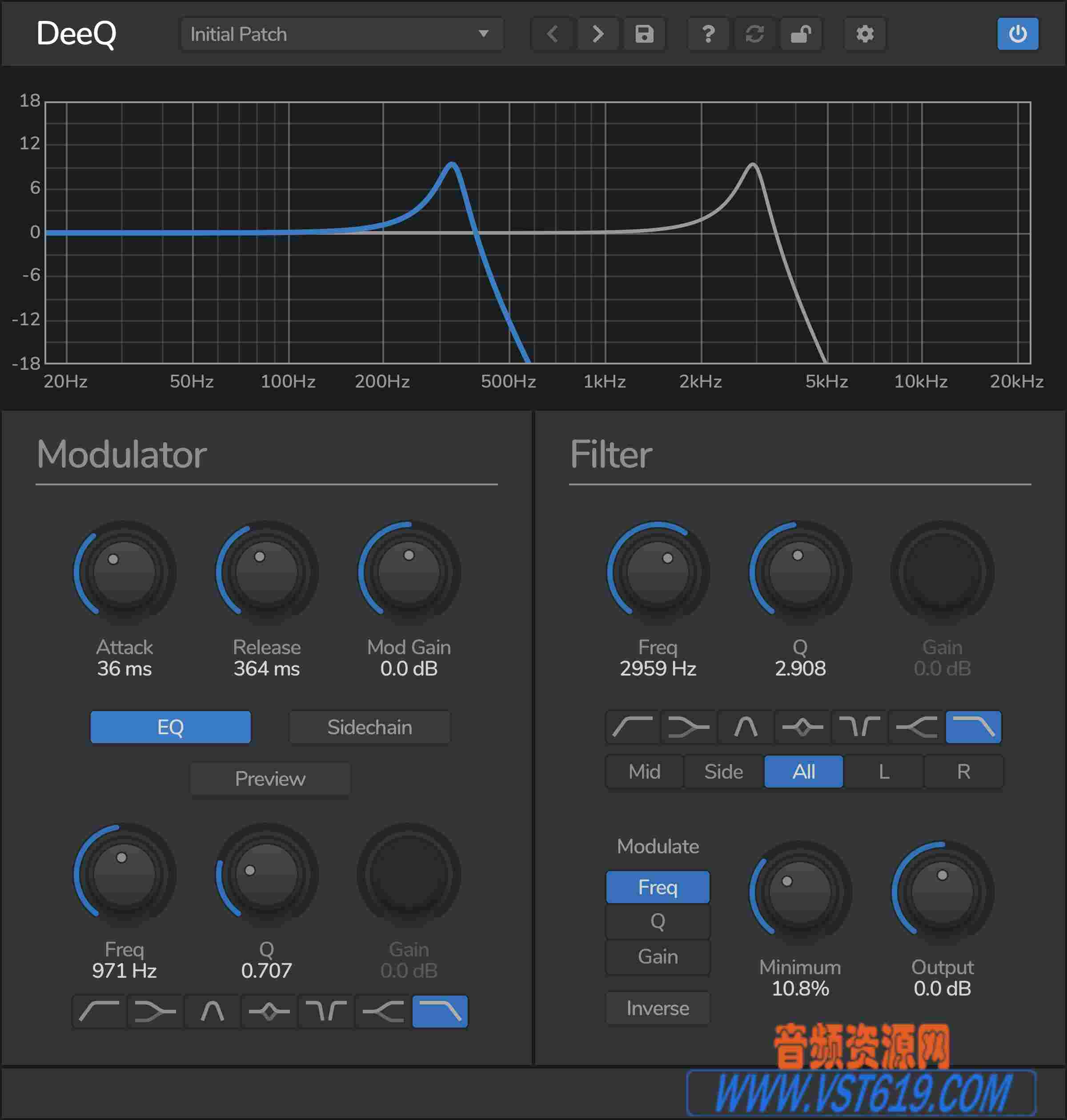Select notch shape in Filter section
Screen dimensions: 1067x1120
(x=859, y=727)
